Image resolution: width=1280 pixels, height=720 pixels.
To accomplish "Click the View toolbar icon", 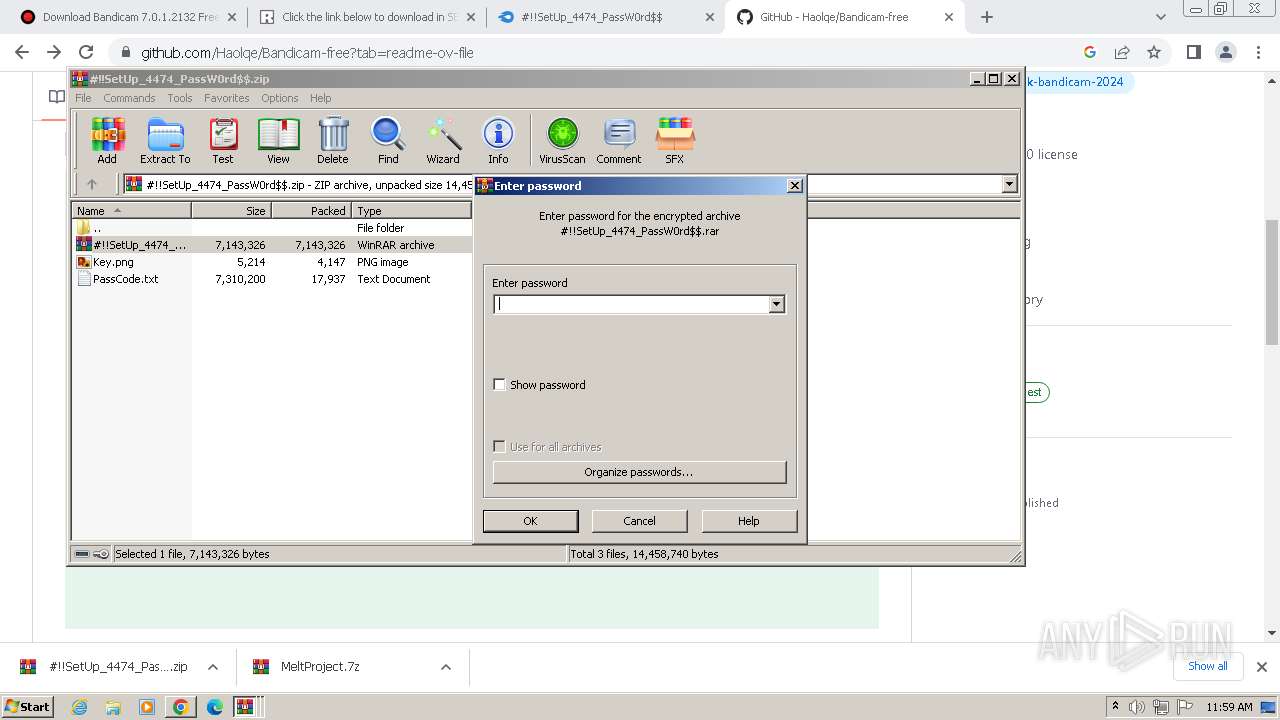I will [278, 140].
